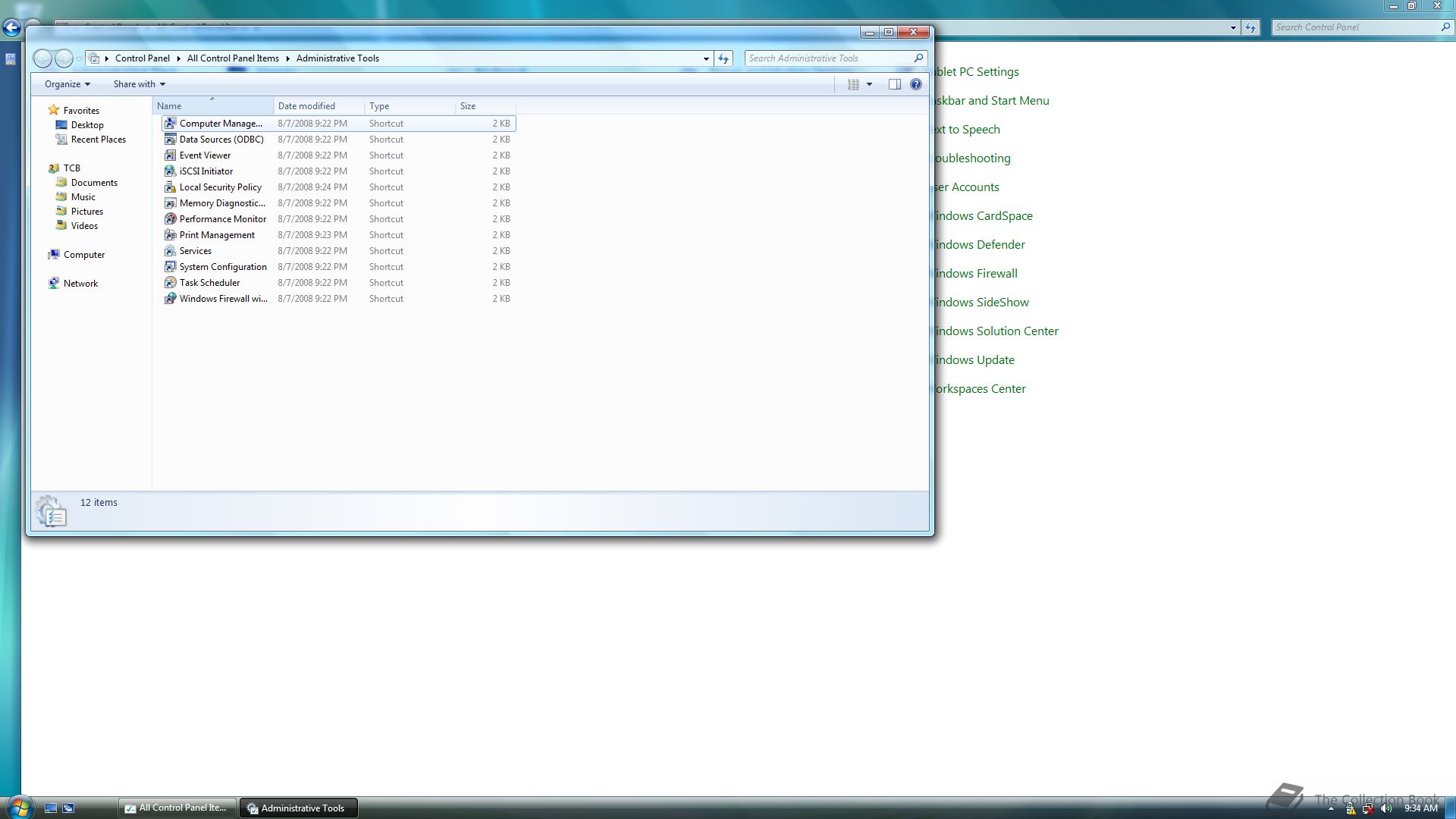1456x819 pixels.
Task: Click the Back arrow in Administrative Tools window
Action: click(43, 58)
